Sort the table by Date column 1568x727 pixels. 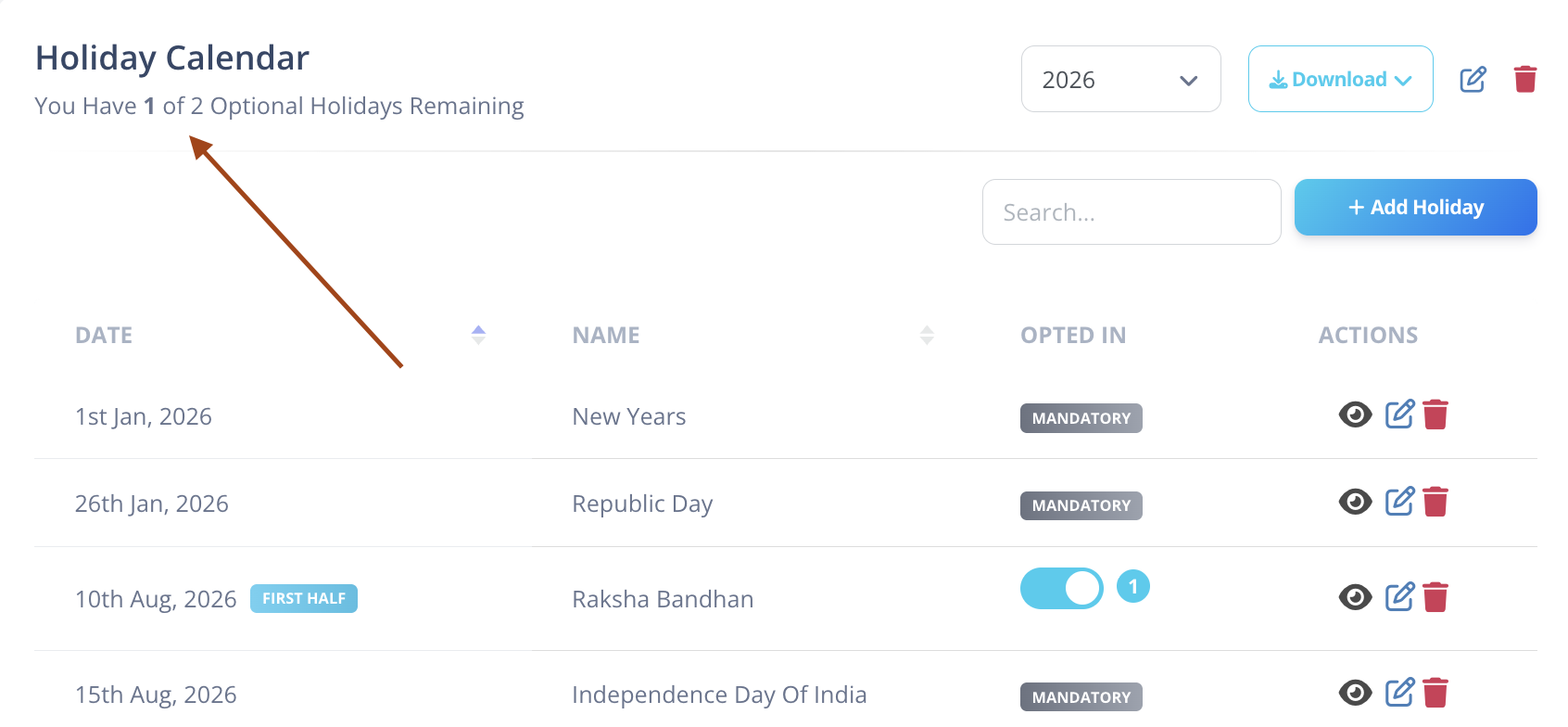tap(478, 335)
